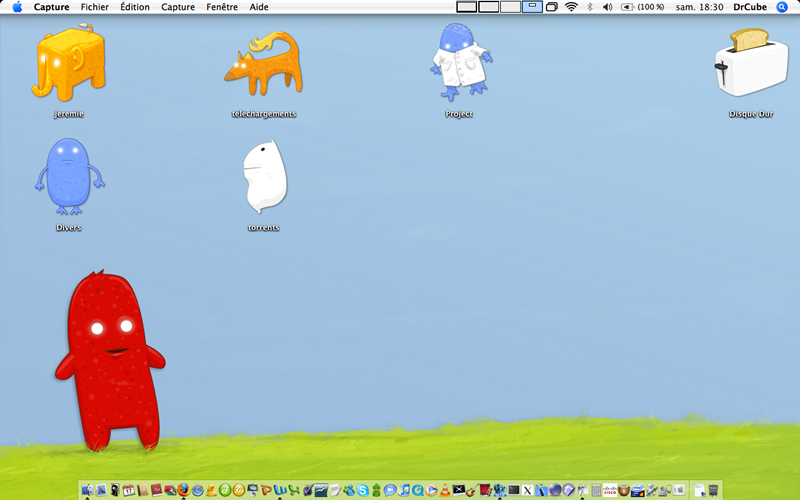Screen dimensions: 800x500
Task: Switch to the first Spaces desktop box
Action: pos(466,7)
